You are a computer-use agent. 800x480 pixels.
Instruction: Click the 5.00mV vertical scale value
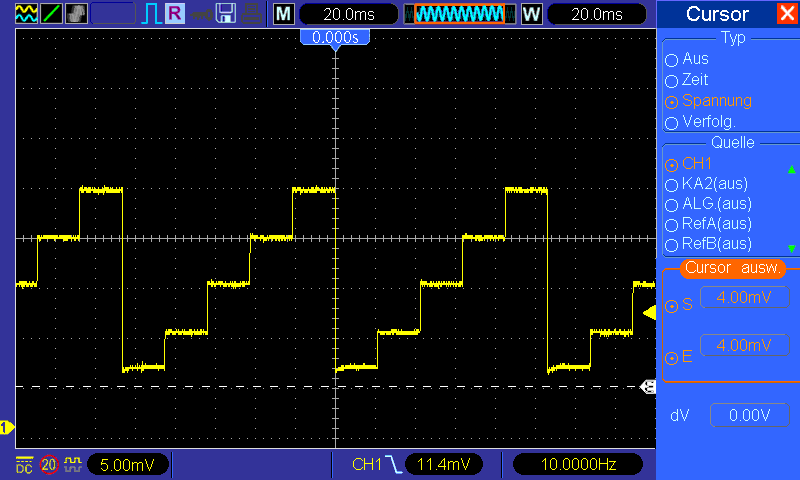[x=128, y=465]
